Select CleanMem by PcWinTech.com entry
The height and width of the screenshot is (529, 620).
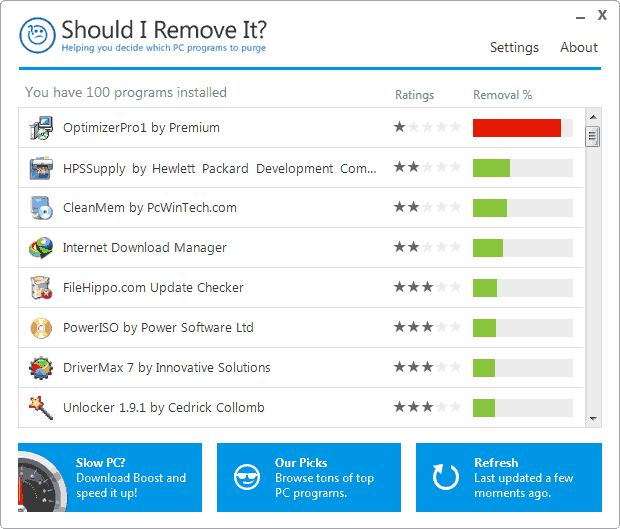[x=301, y=208]
